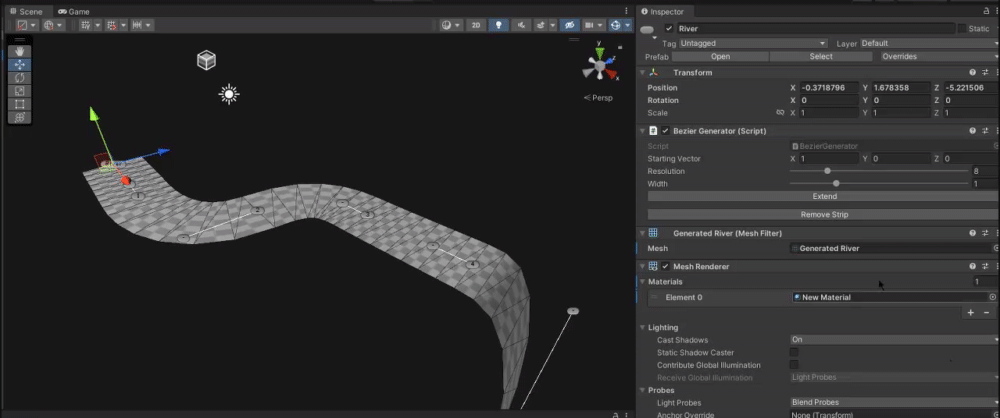Select the Scale tool
The height and width of the screenshot is (418, 1000).
pyautogui.click(x=20, y=91)
